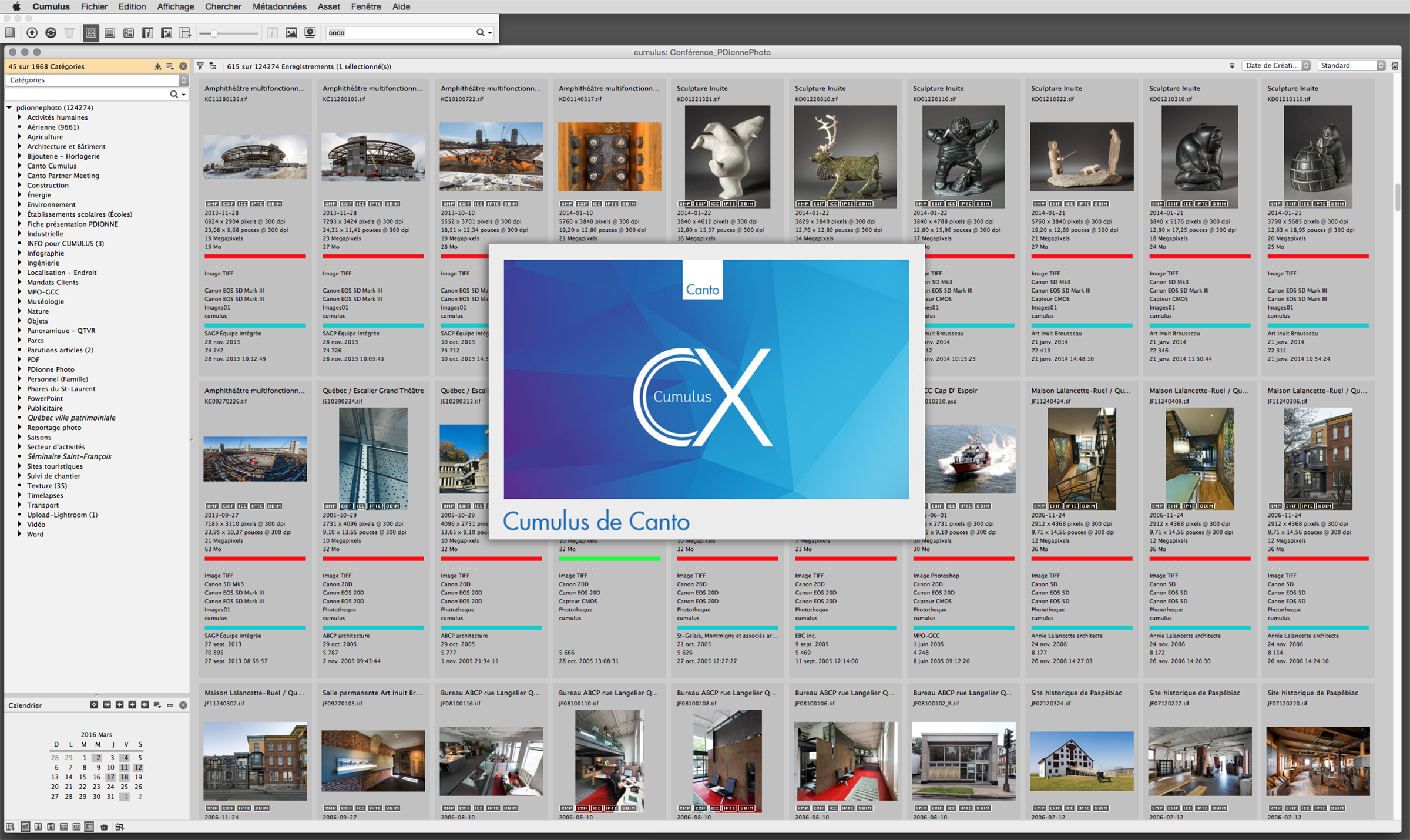Select March 17 in the calendar
The image size is (1410, 840).
(x=110, y=777)
